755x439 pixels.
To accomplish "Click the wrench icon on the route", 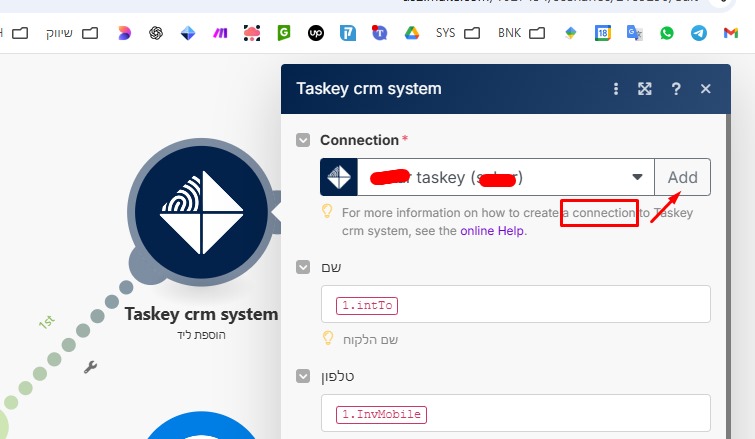I will [90, 368].
